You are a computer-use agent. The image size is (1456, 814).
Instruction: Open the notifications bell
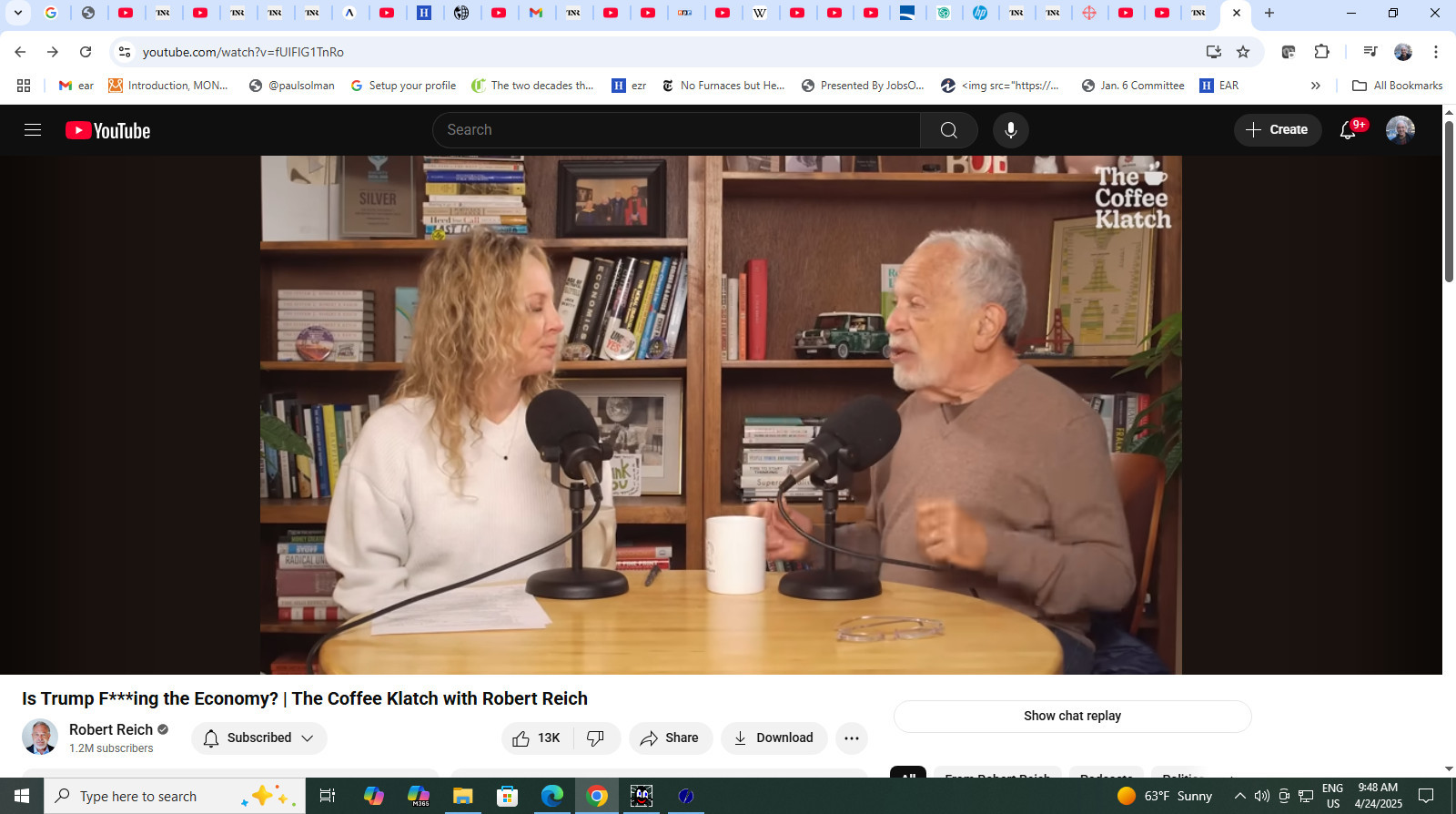coord(1348,130)
